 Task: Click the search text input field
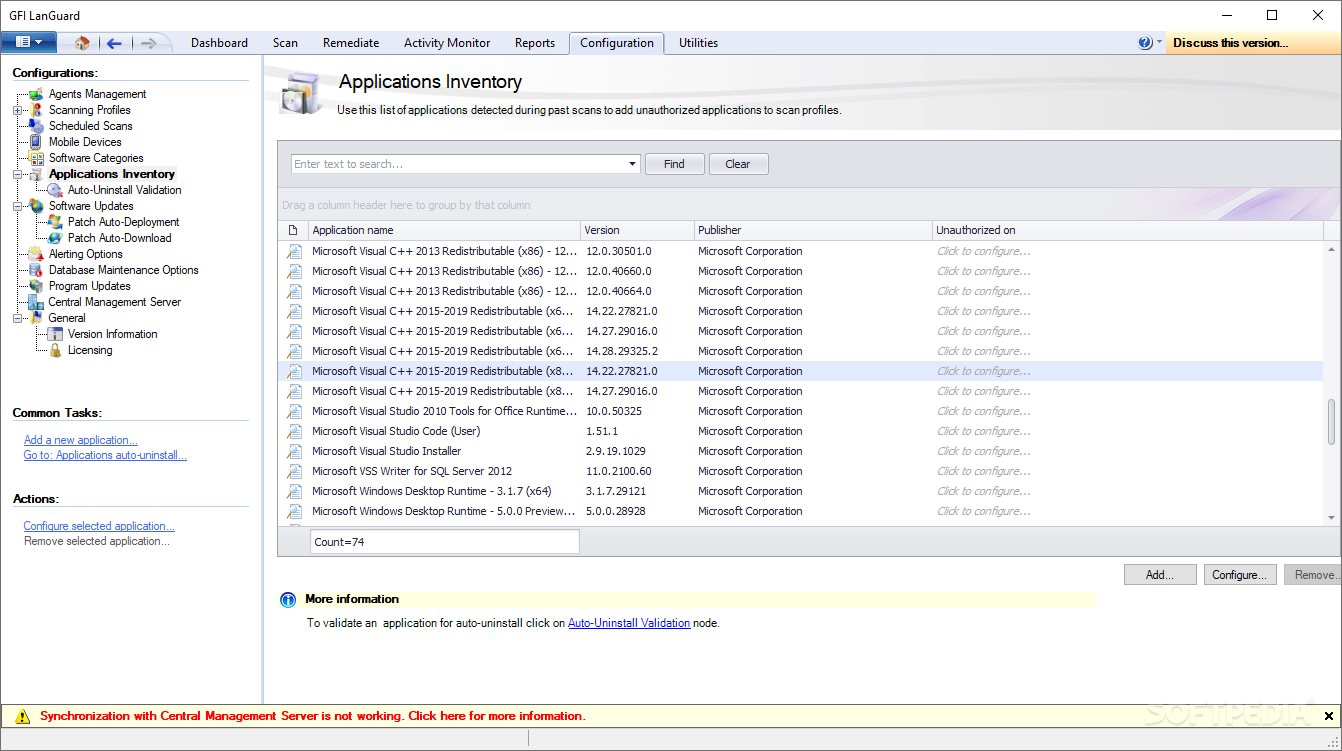[x=458, y=164]
